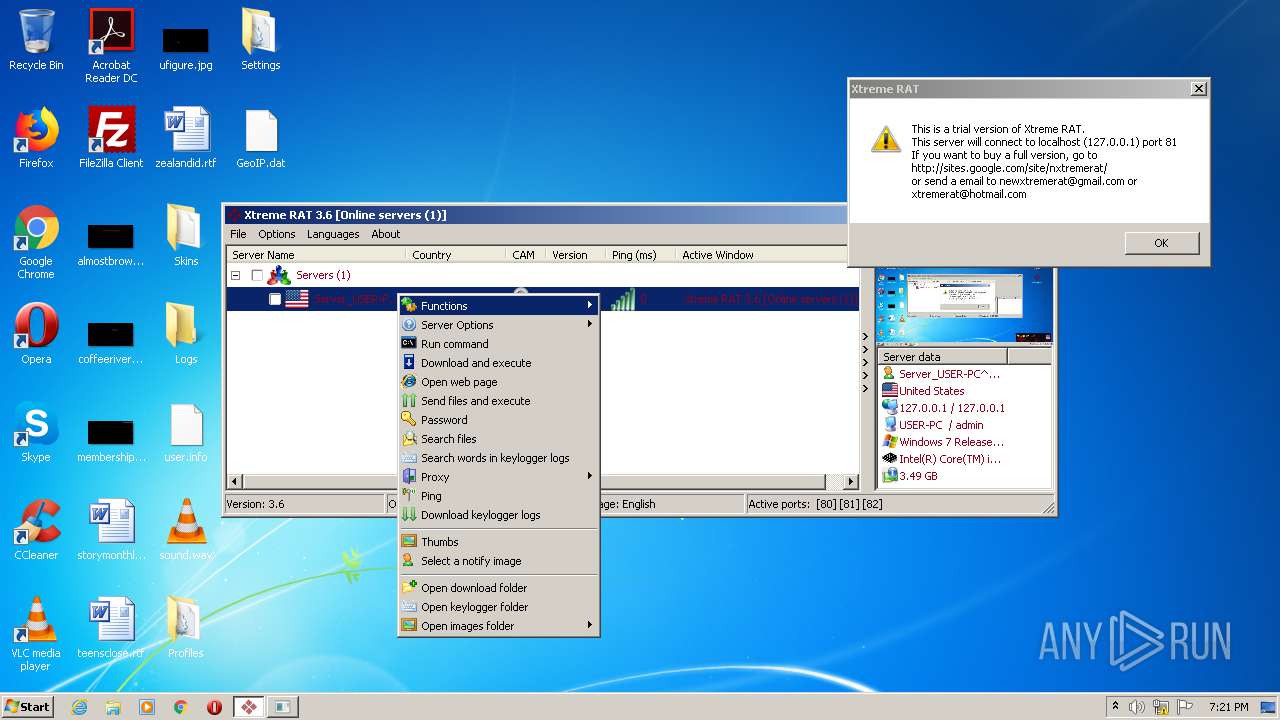The height and width of the screenshot is (720, 1280).
Task: Close the Xtreme RAT trial dialog
Action: click(x=1198, y=89)
